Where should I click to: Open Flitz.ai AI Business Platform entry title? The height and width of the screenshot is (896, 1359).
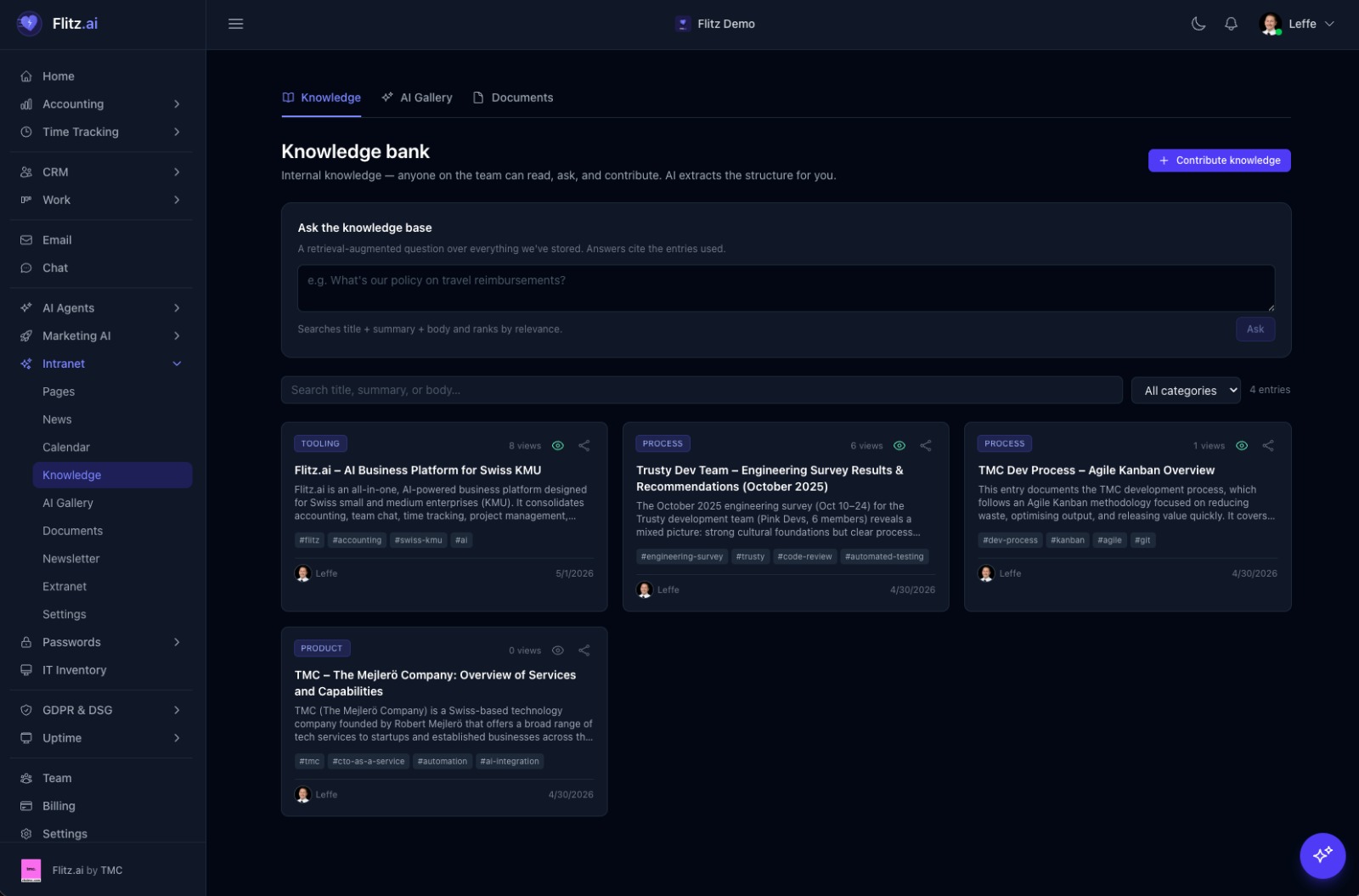(x=418, y=471)
